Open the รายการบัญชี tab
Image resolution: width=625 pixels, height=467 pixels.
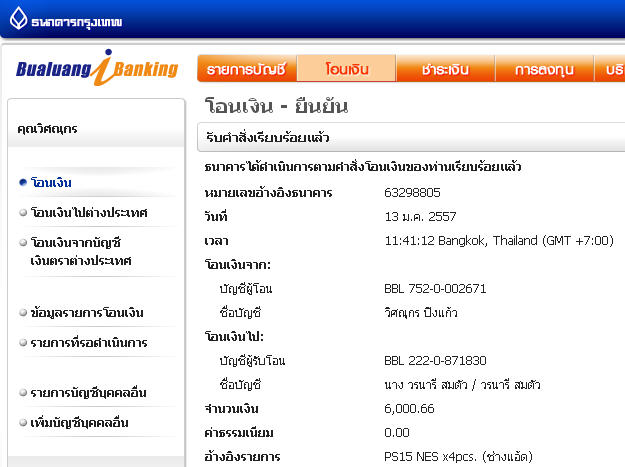tap(247, 69)
